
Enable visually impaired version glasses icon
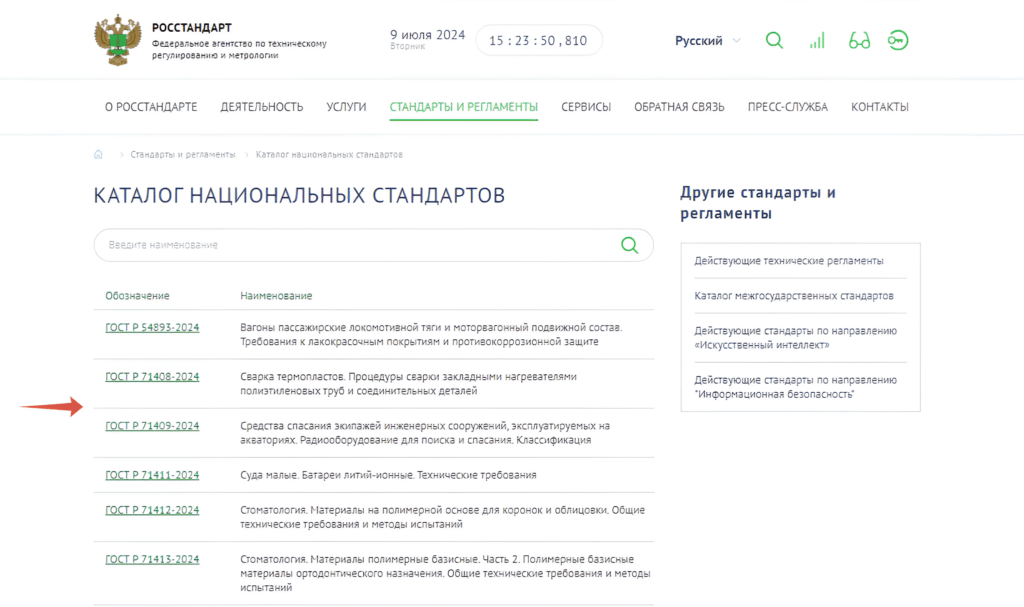859,41
